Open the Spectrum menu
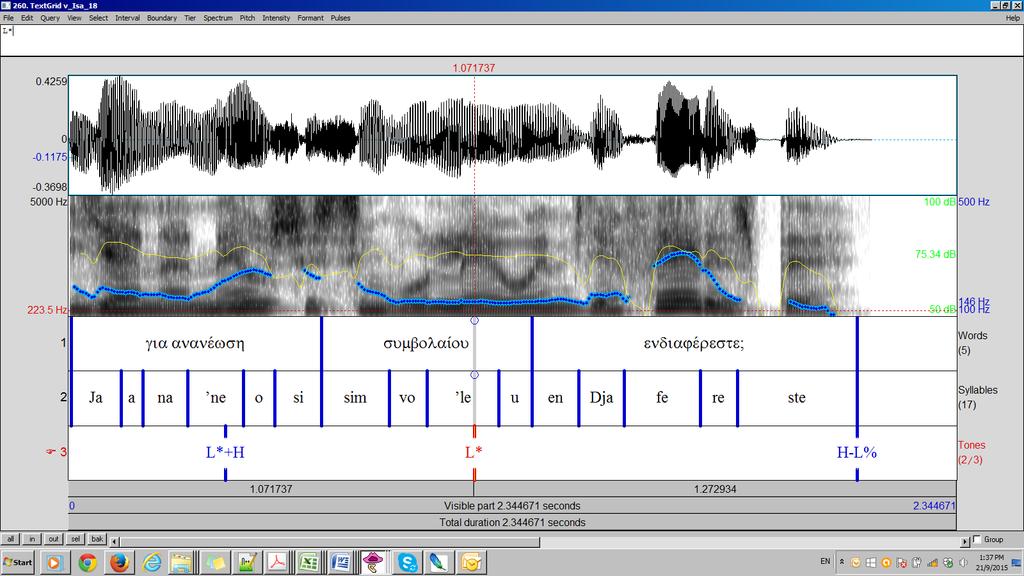 click(218, 18)
